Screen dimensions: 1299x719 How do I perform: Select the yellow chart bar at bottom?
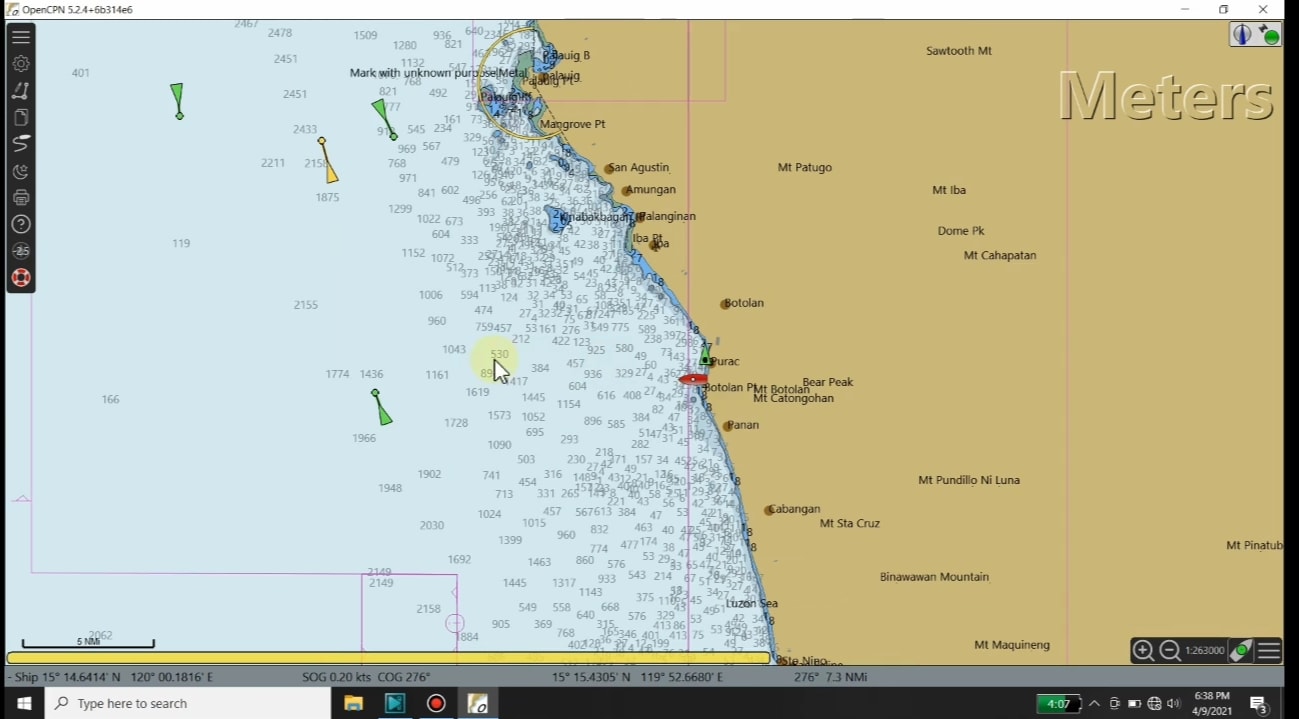(388, 658)
